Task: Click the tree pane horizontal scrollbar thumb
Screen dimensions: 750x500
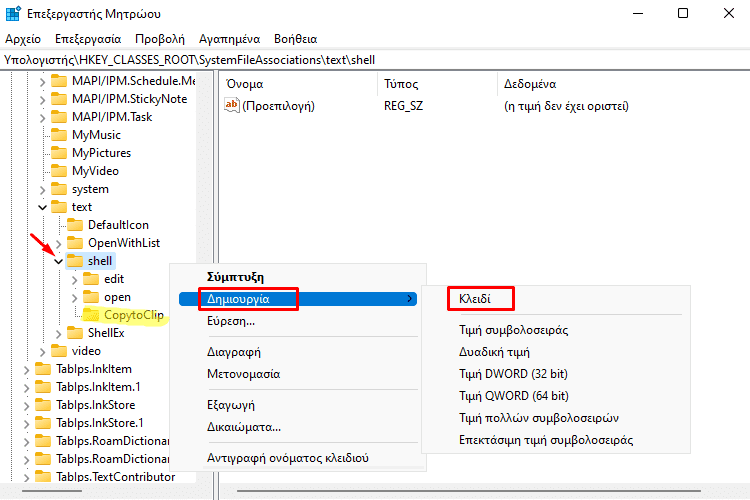Action: [52, 491]
